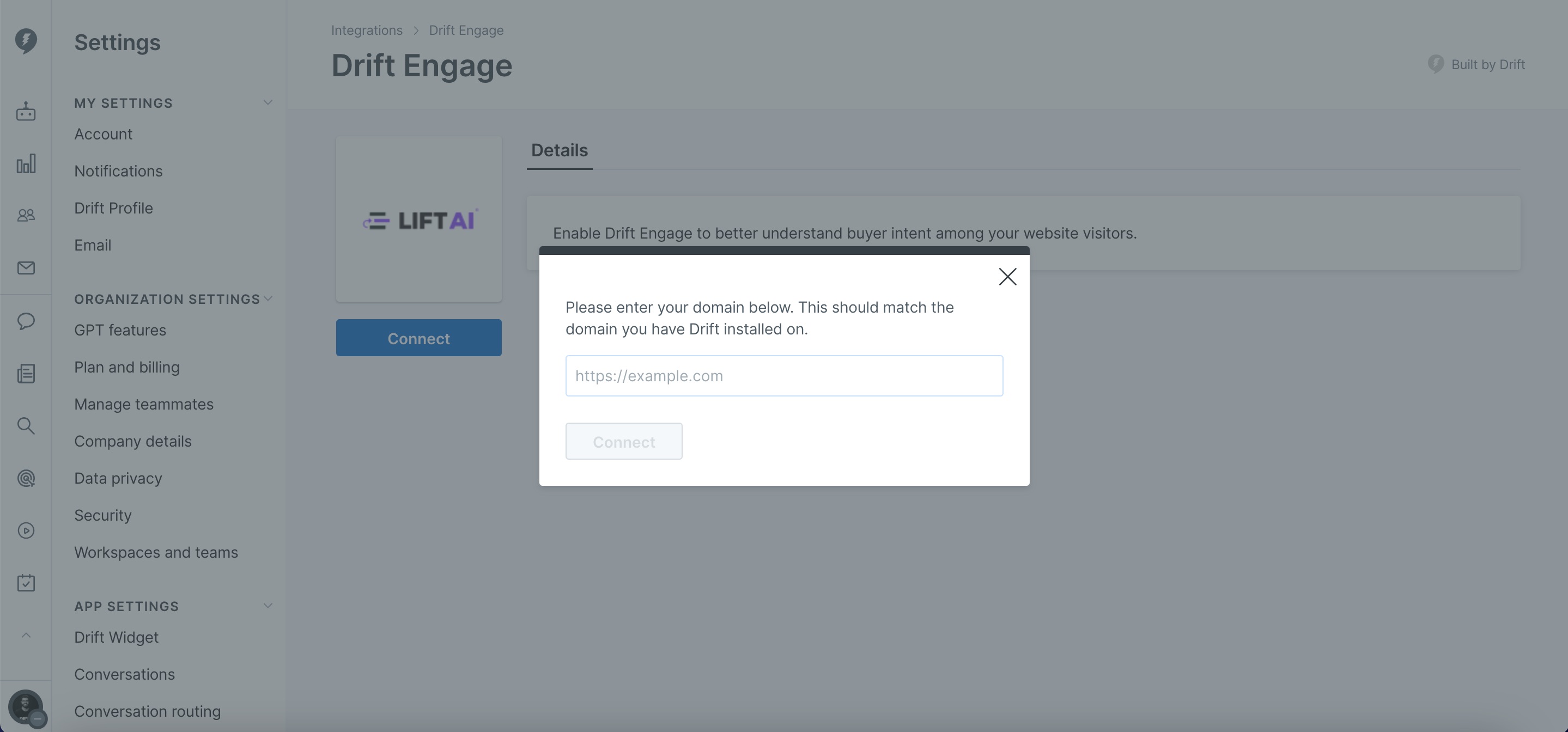Open the envelope email icon in sidebar
This screenshot has height=732, width=1568.
(26, 268)
